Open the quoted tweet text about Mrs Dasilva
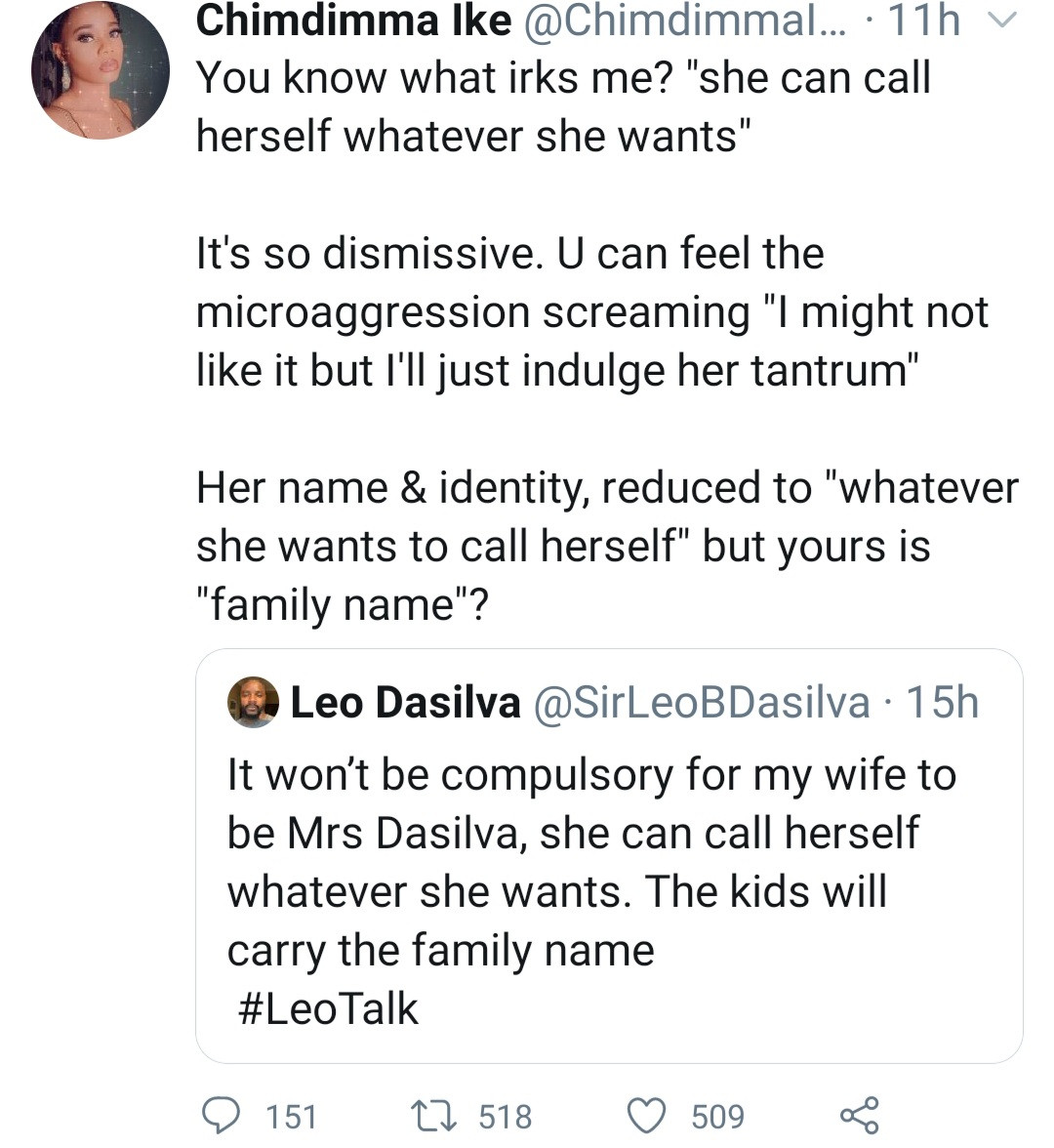The height and width of the screenshot is (1148, 1054). click(590, 862)
